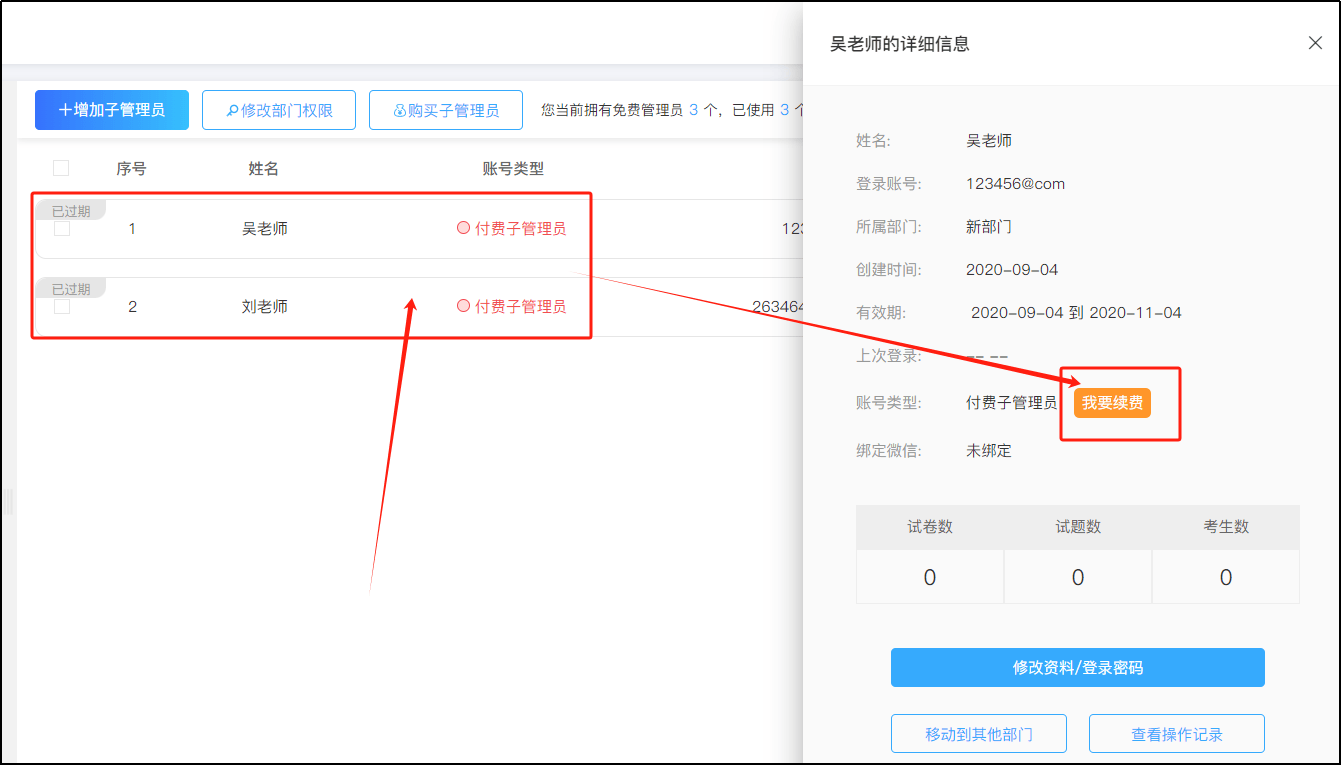Open 查看操作记录 to view operation logs
1342x768 pixels.
pos(1176,733)
